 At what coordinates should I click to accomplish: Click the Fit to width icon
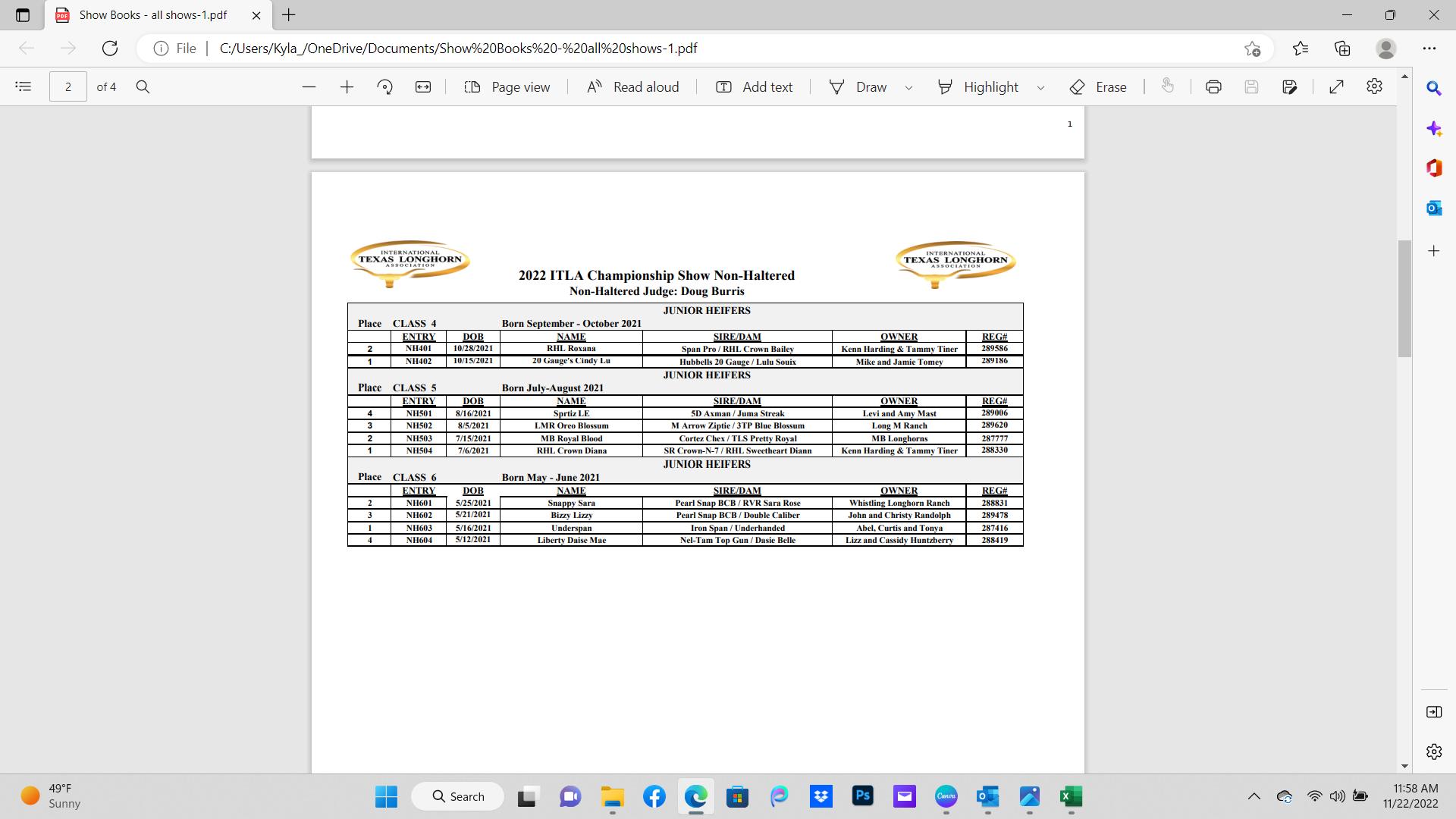[423, 87]
